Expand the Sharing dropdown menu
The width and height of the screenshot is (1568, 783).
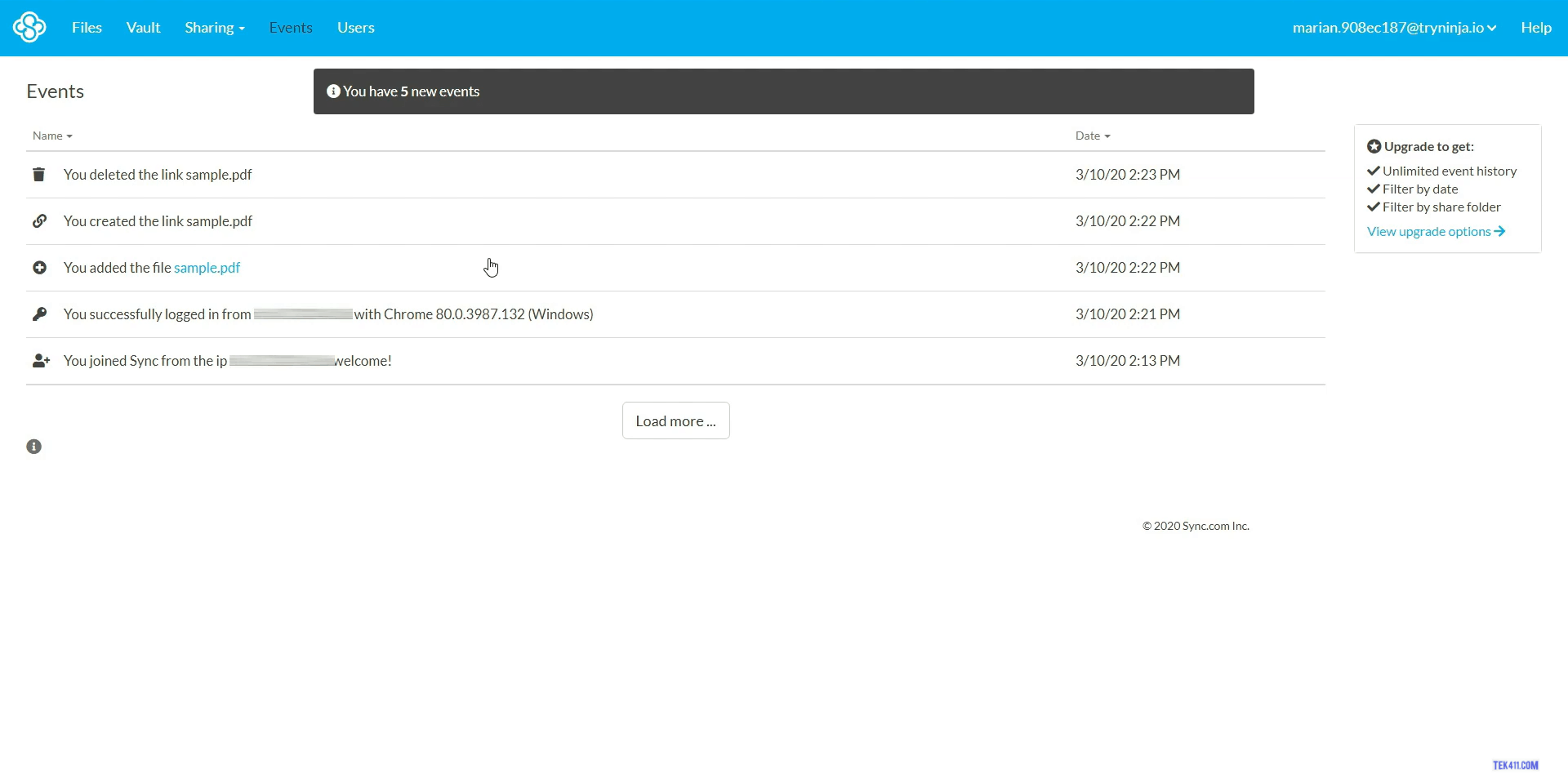point(215,28)
